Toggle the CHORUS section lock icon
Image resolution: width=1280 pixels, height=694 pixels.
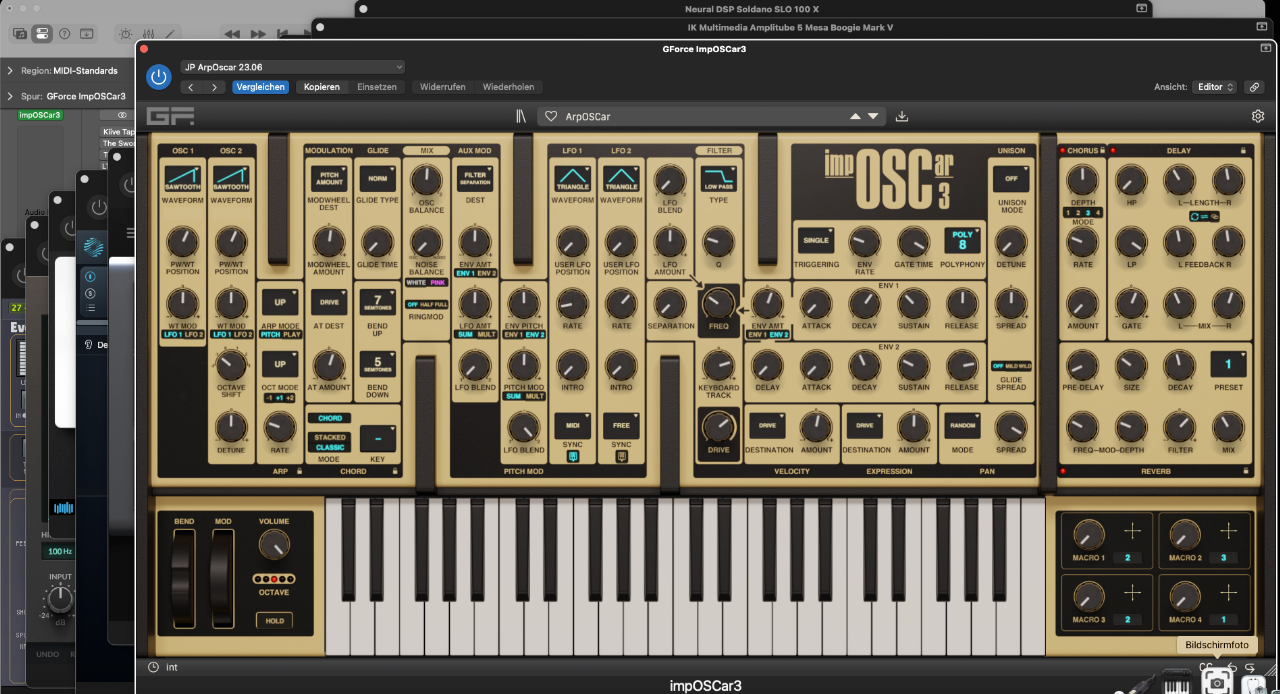click(x=1103, y=151)
